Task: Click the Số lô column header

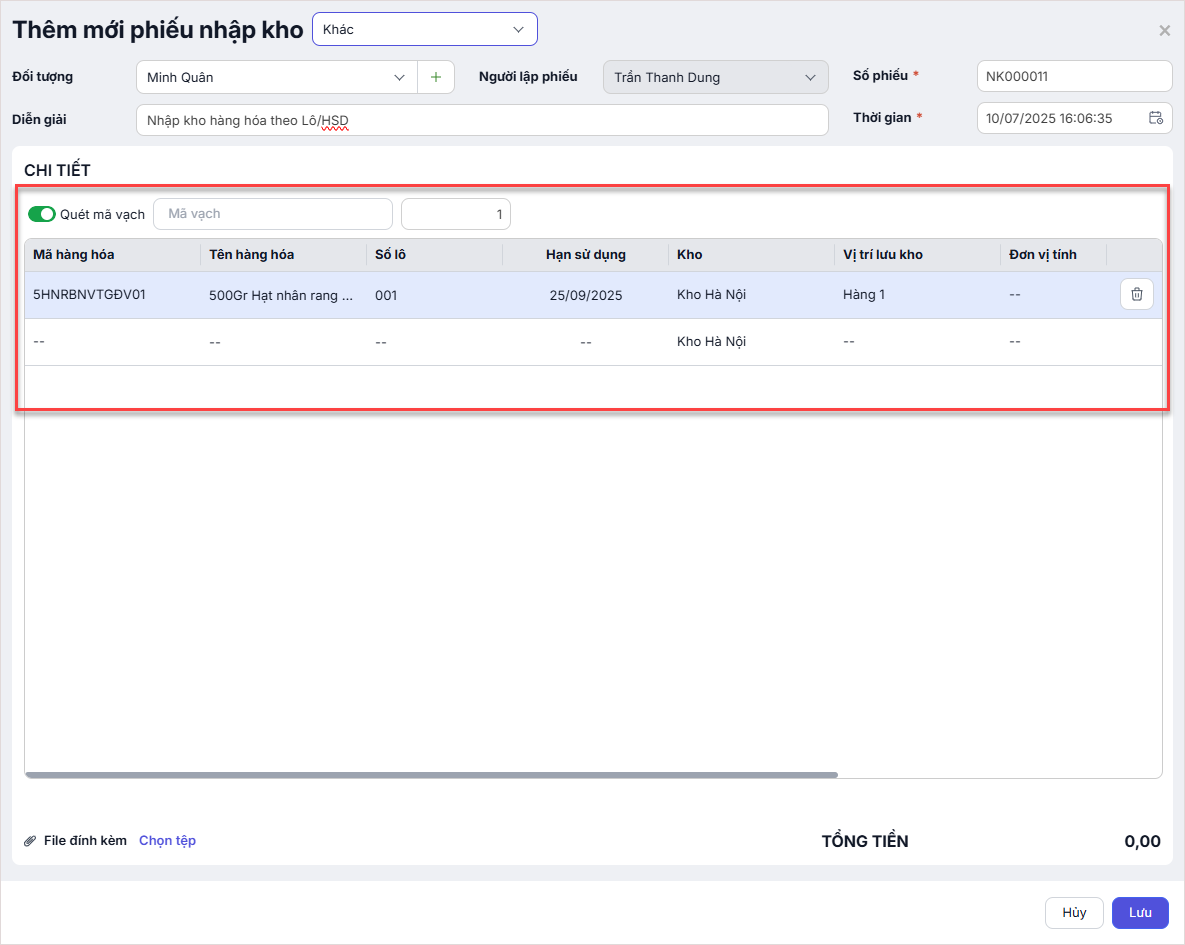Action: (x=390, y=255)
